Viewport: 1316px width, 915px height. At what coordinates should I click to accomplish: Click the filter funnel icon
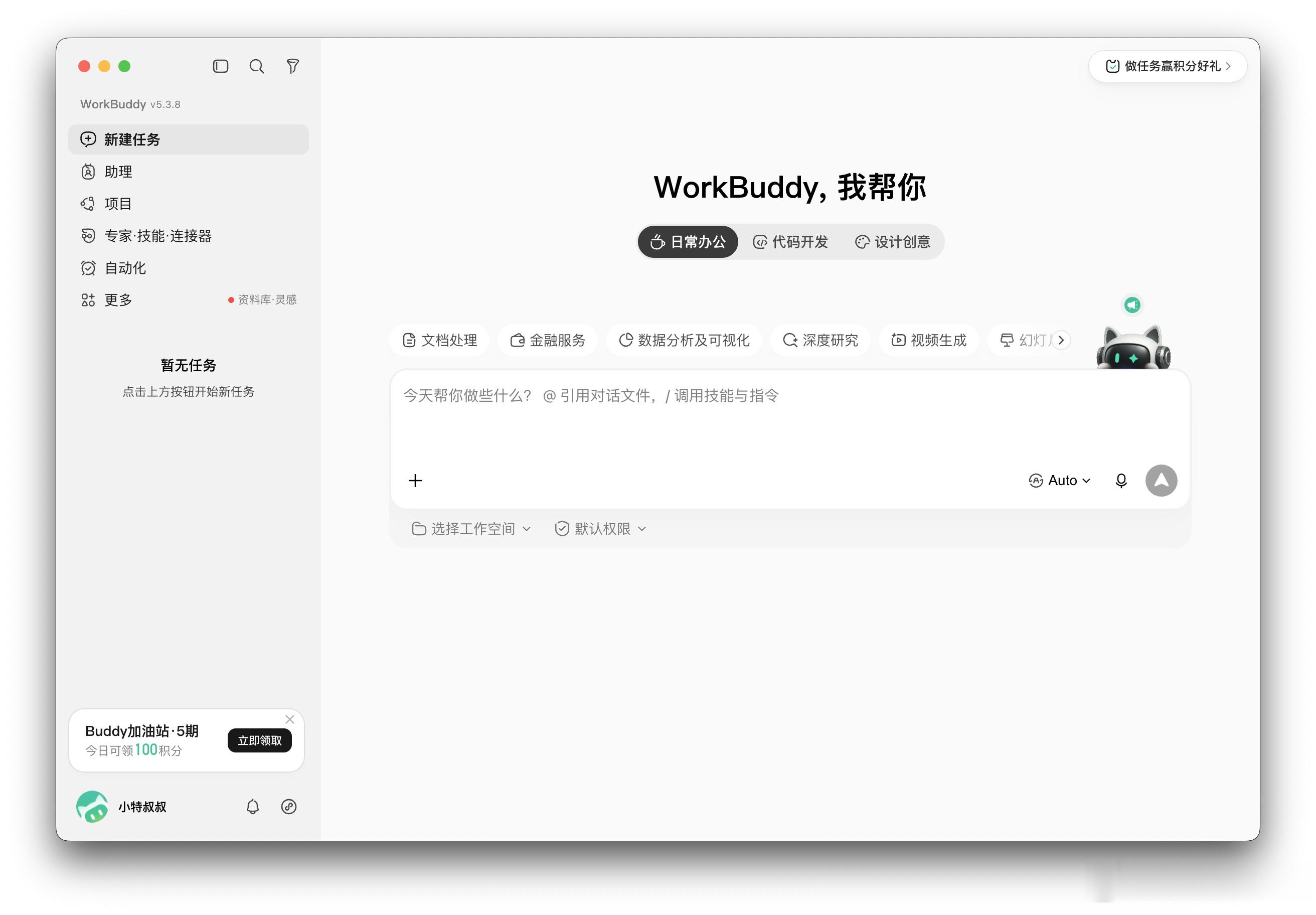293,67
